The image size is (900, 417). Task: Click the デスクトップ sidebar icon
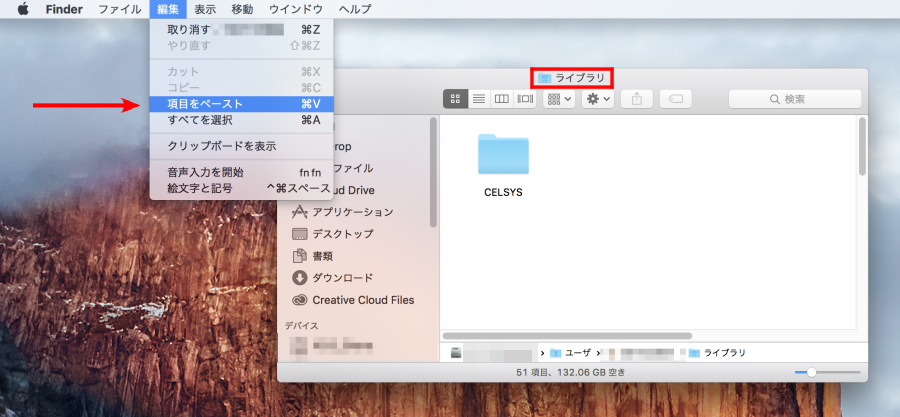300,234
